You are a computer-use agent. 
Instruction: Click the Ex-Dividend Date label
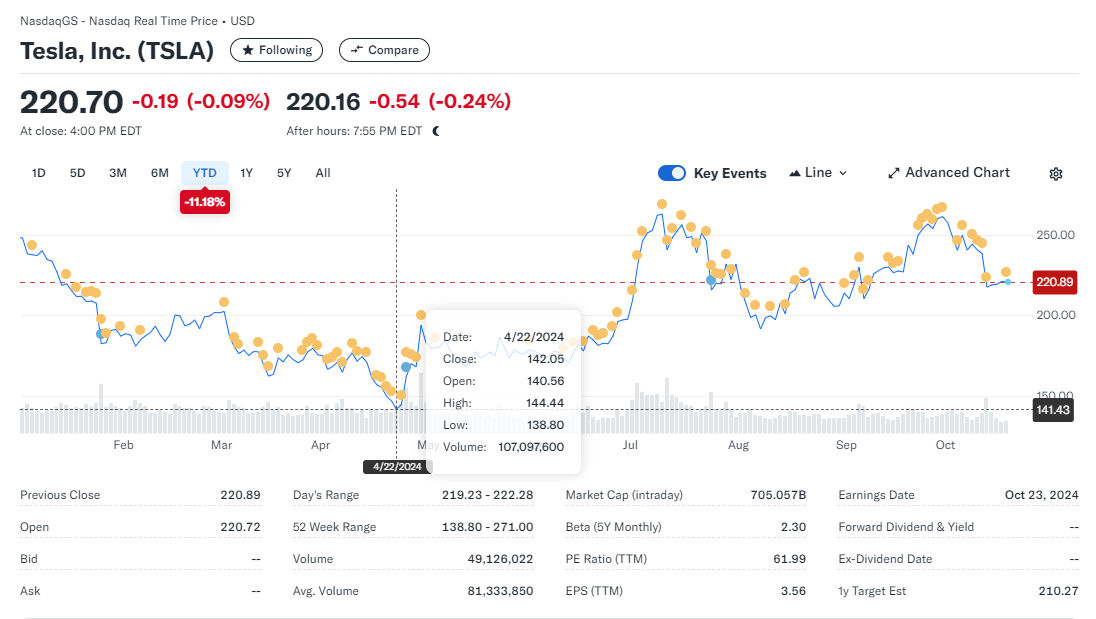[885, 559]
